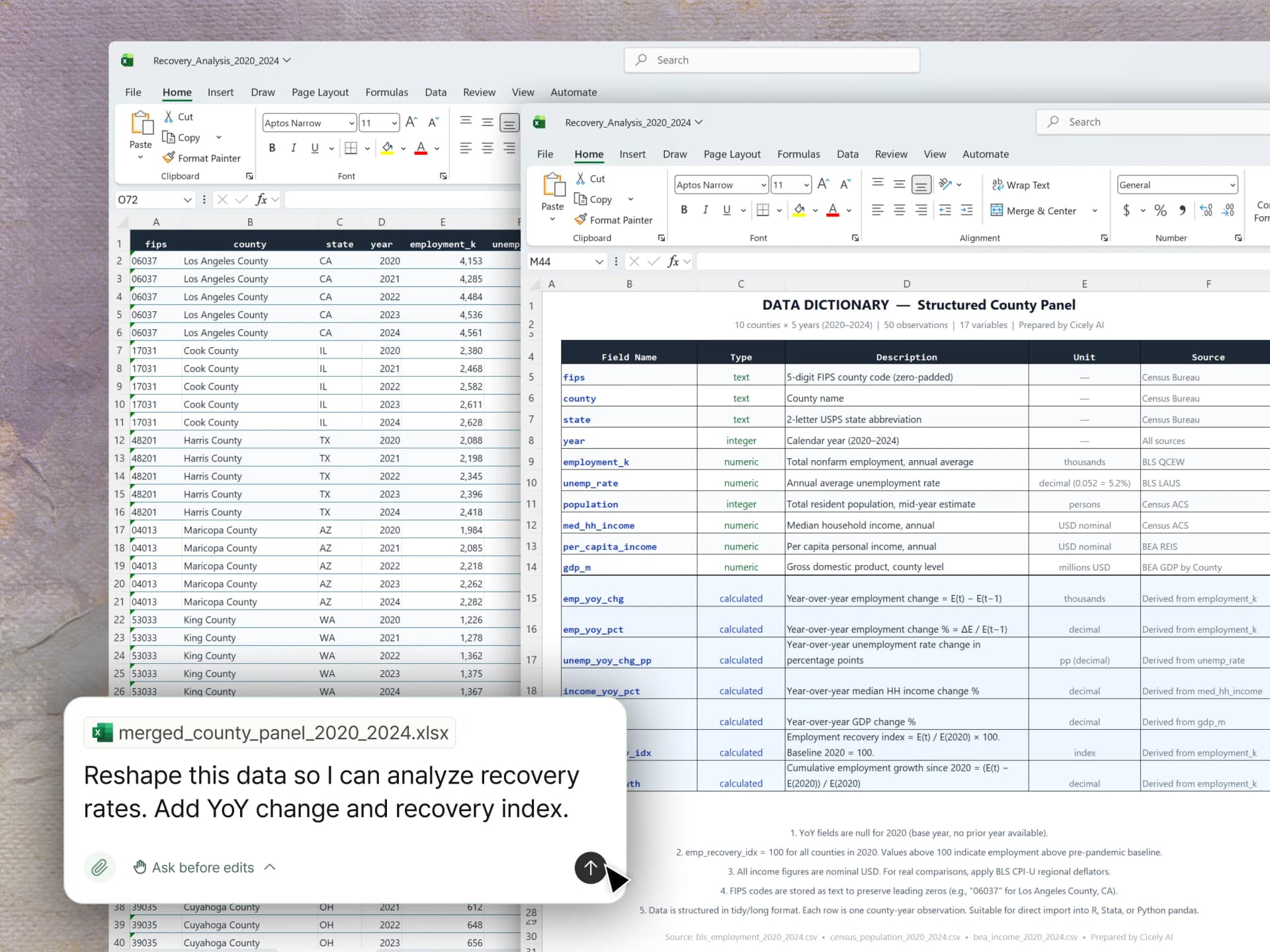The image size is (1270, 952).
Task: Toggle italic formatting
Action: tap(705, 210)
